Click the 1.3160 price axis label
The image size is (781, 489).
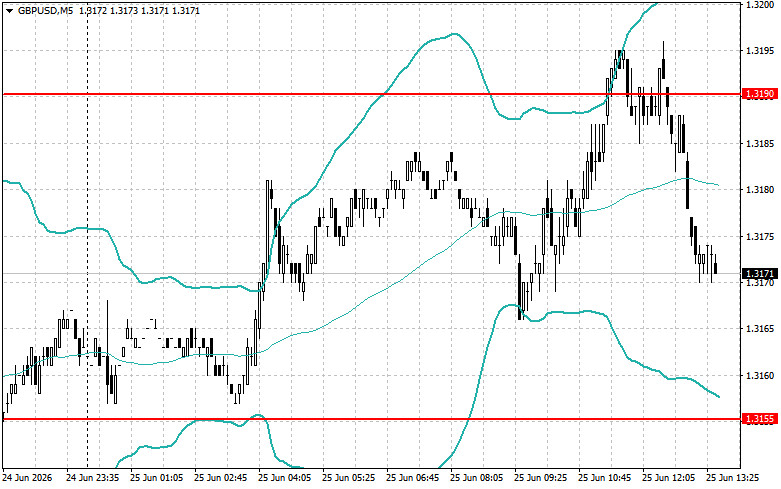760,376
